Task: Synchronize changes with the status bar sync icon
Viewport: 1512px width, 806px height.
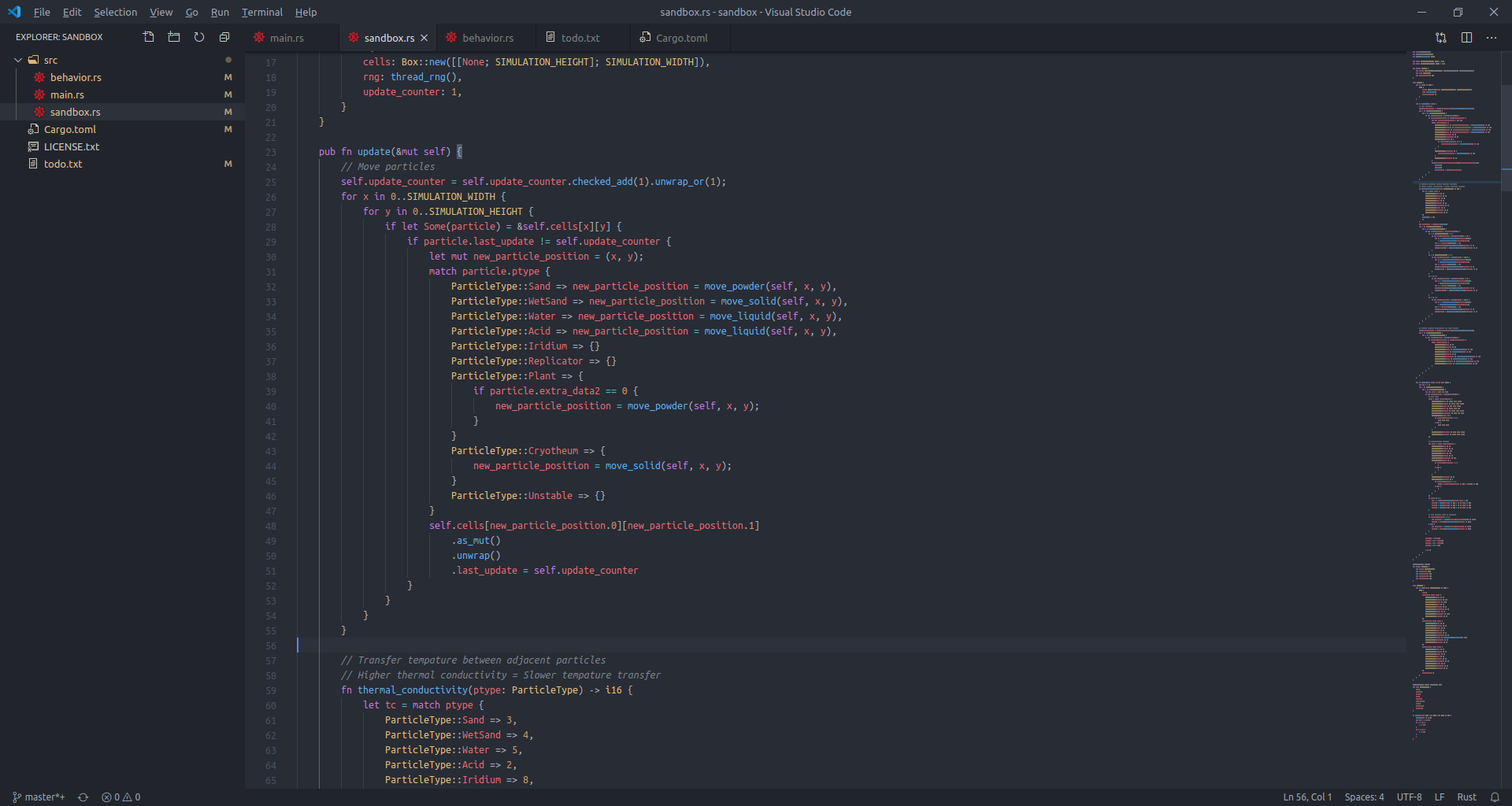Action: click(83, 797)
